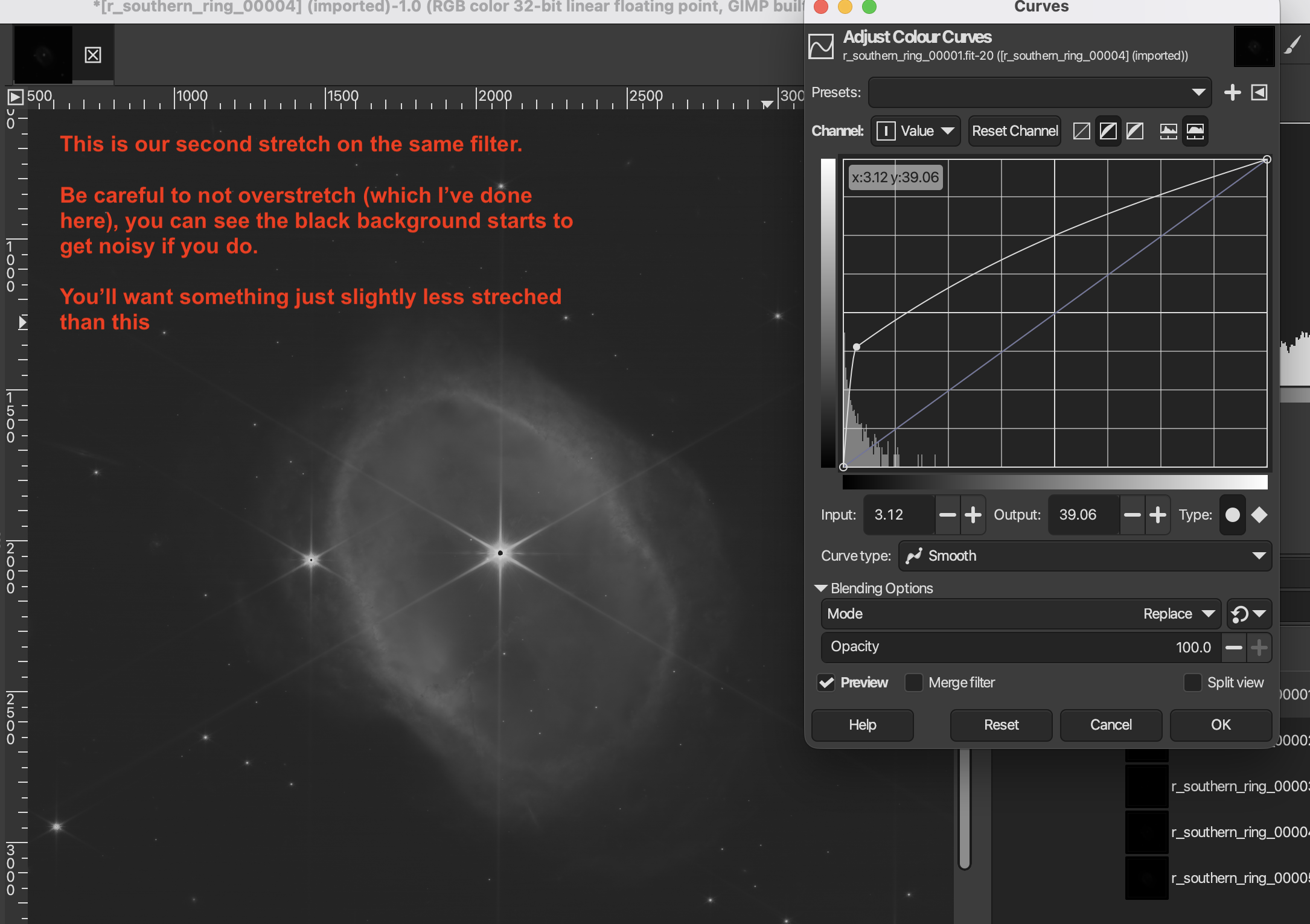The width and height of the screenshot is (1310, 924).
Task: Click OK to apply the curves
Action: (x=1220, y=725)
